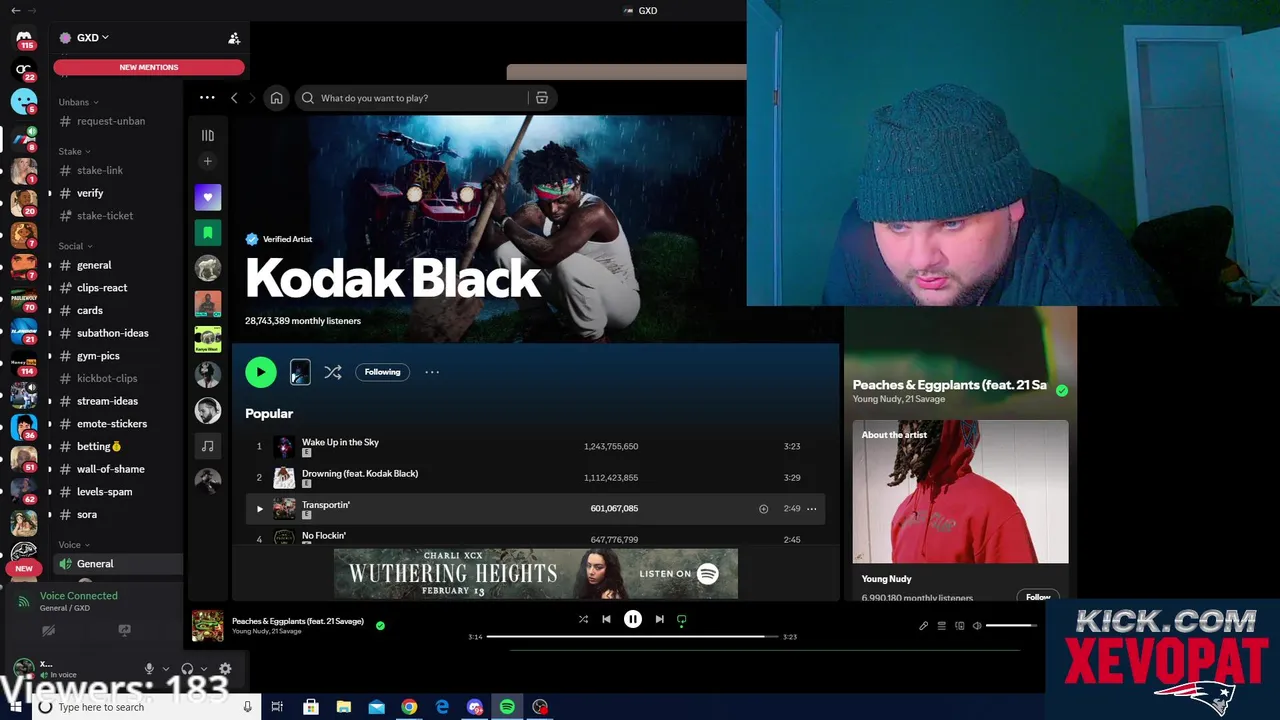Screen dimensions: 1280x720
Task: Click now playing album art thumbnail
Action: point(208,626)
